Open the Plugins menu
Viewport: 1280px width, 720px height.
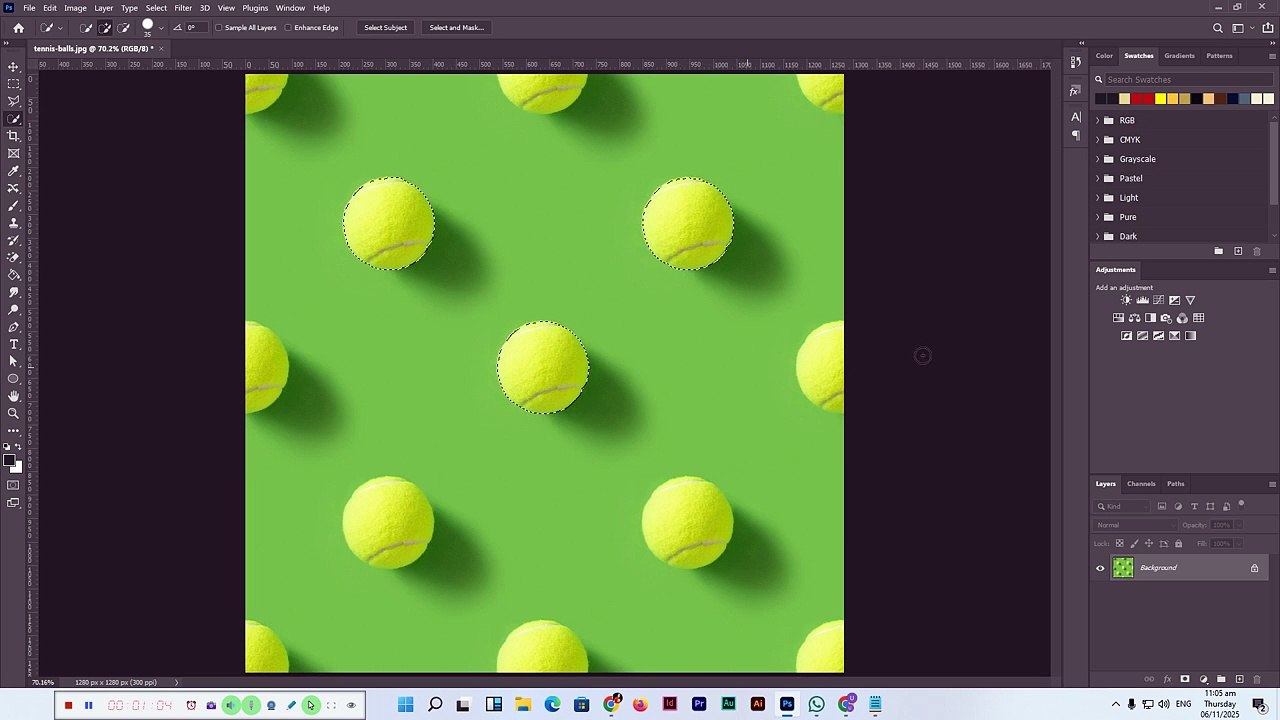[255, 8]
